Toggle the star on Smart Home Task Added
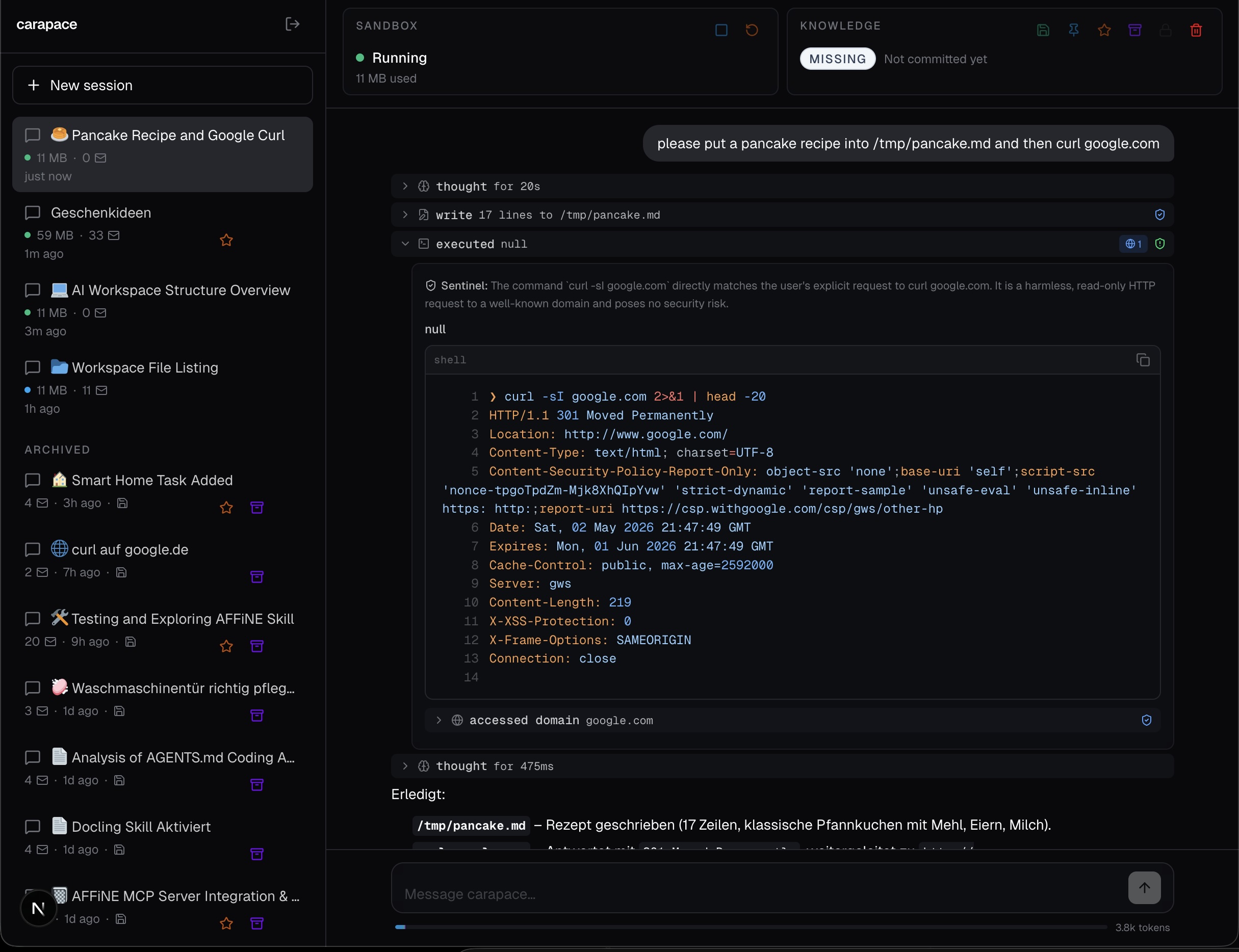 226,508
